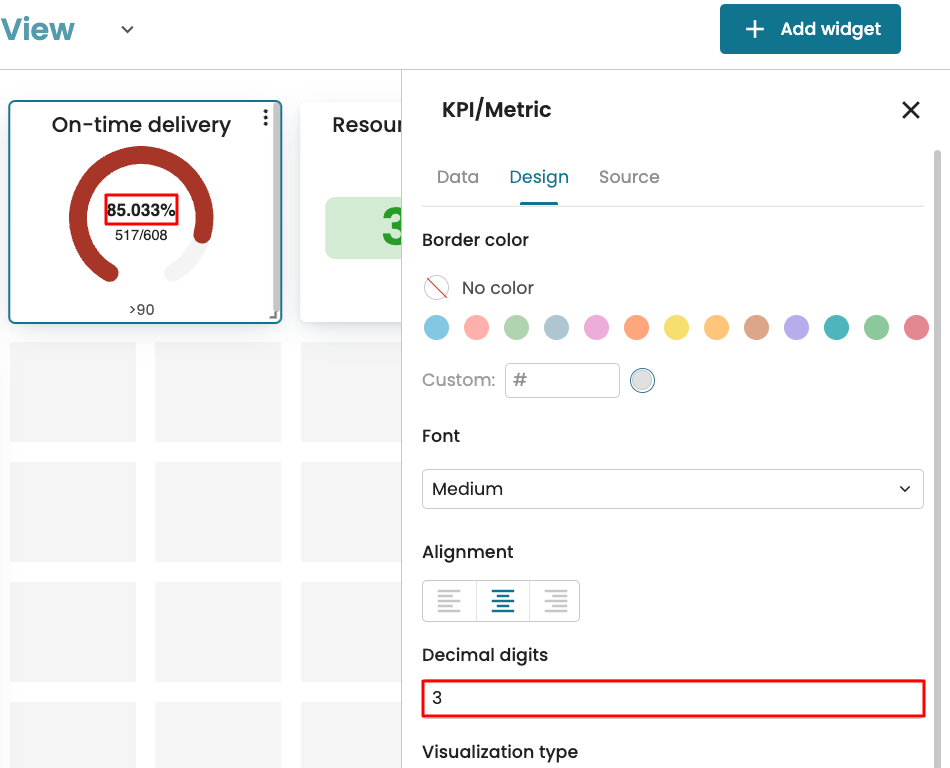Pick the lavender purple border color swatch

[x=796, y=327]
